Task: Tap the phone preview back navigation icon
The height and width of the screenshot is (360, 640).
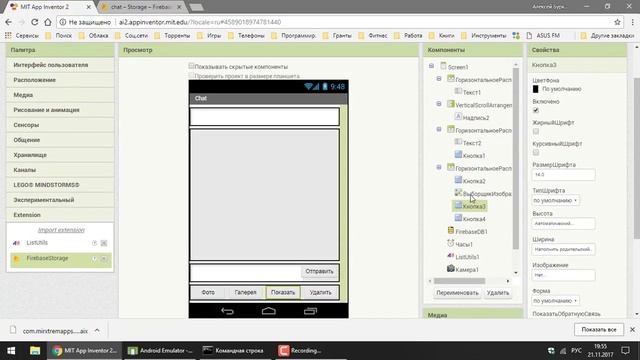Action: 227,311
